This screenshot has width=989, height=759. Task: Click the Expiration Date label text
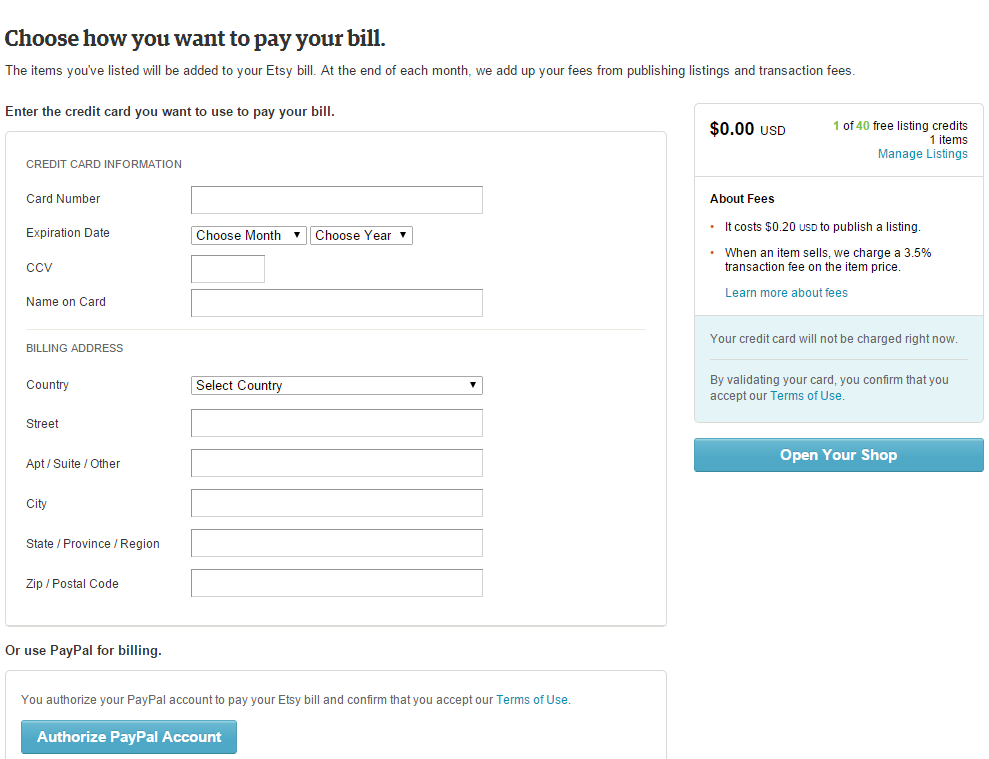pos(68,233)
